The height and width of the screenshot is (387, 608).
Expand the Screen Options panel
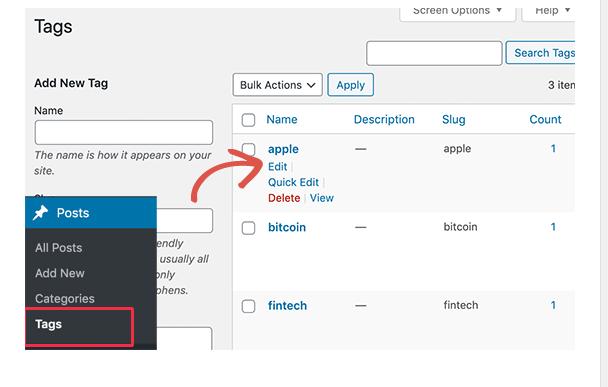click(458, 11)
